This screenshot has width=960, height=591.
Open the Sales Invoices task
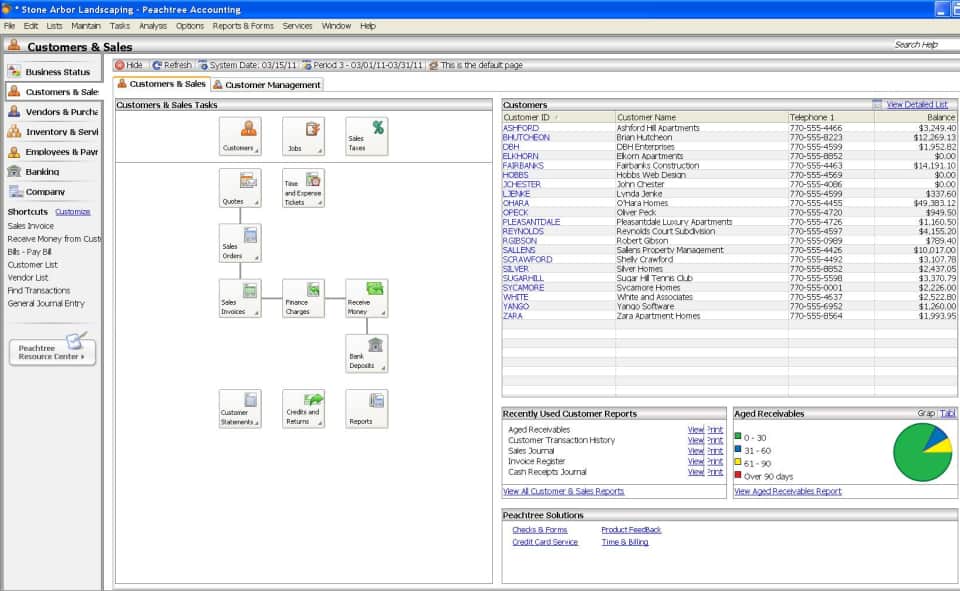240,295
